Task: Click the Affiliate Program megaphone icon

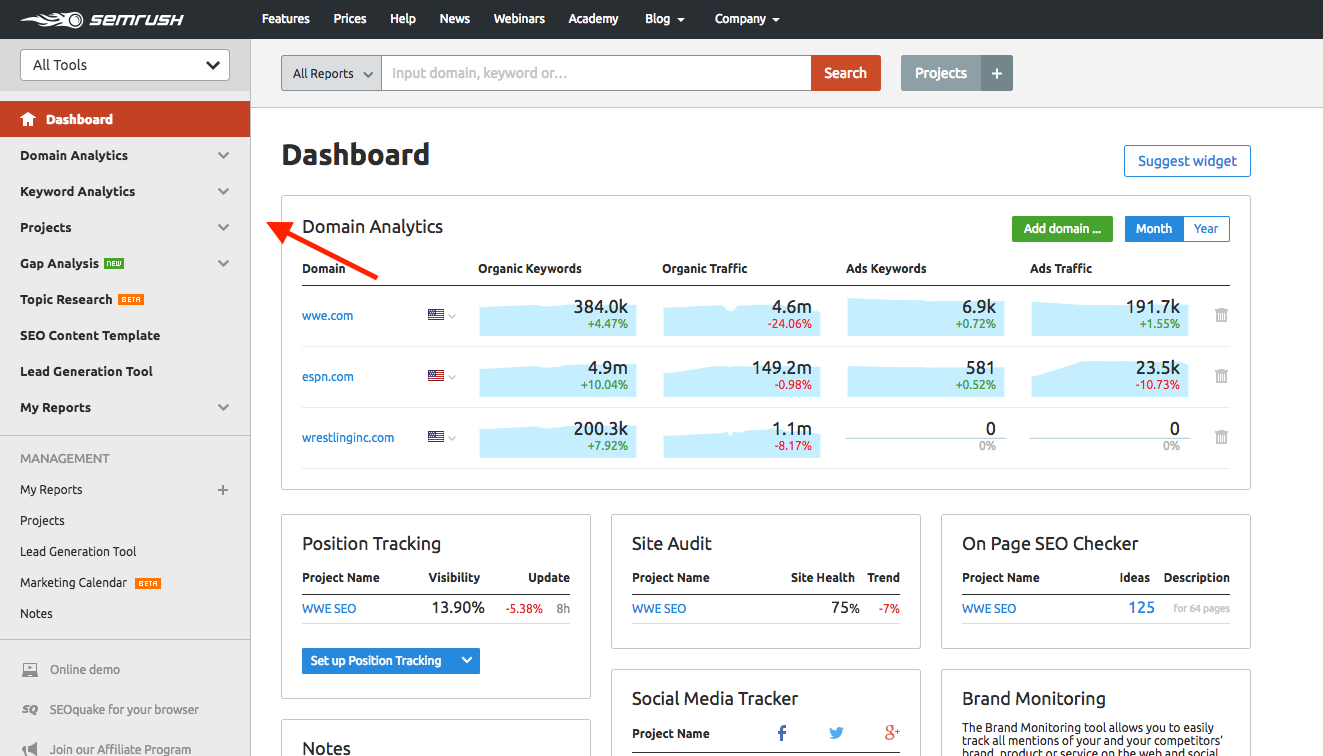Action: (x=30, y=748)
